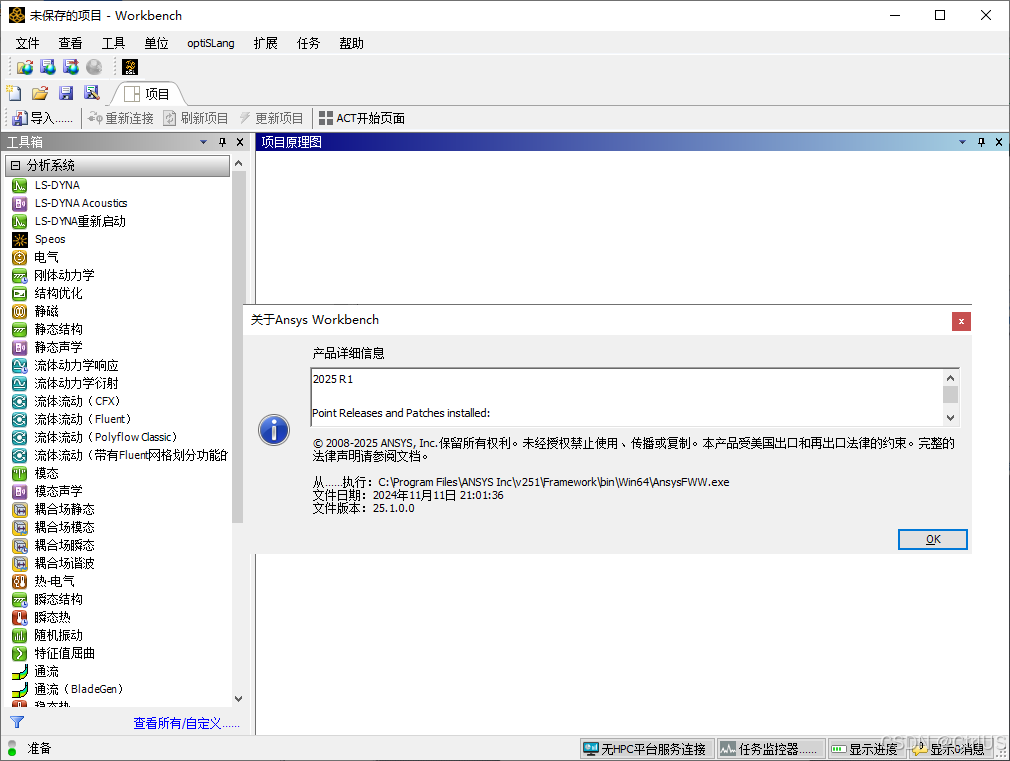Click the 静态结构 system icon
Screen dimensions: 1010x761
[20, 330]
